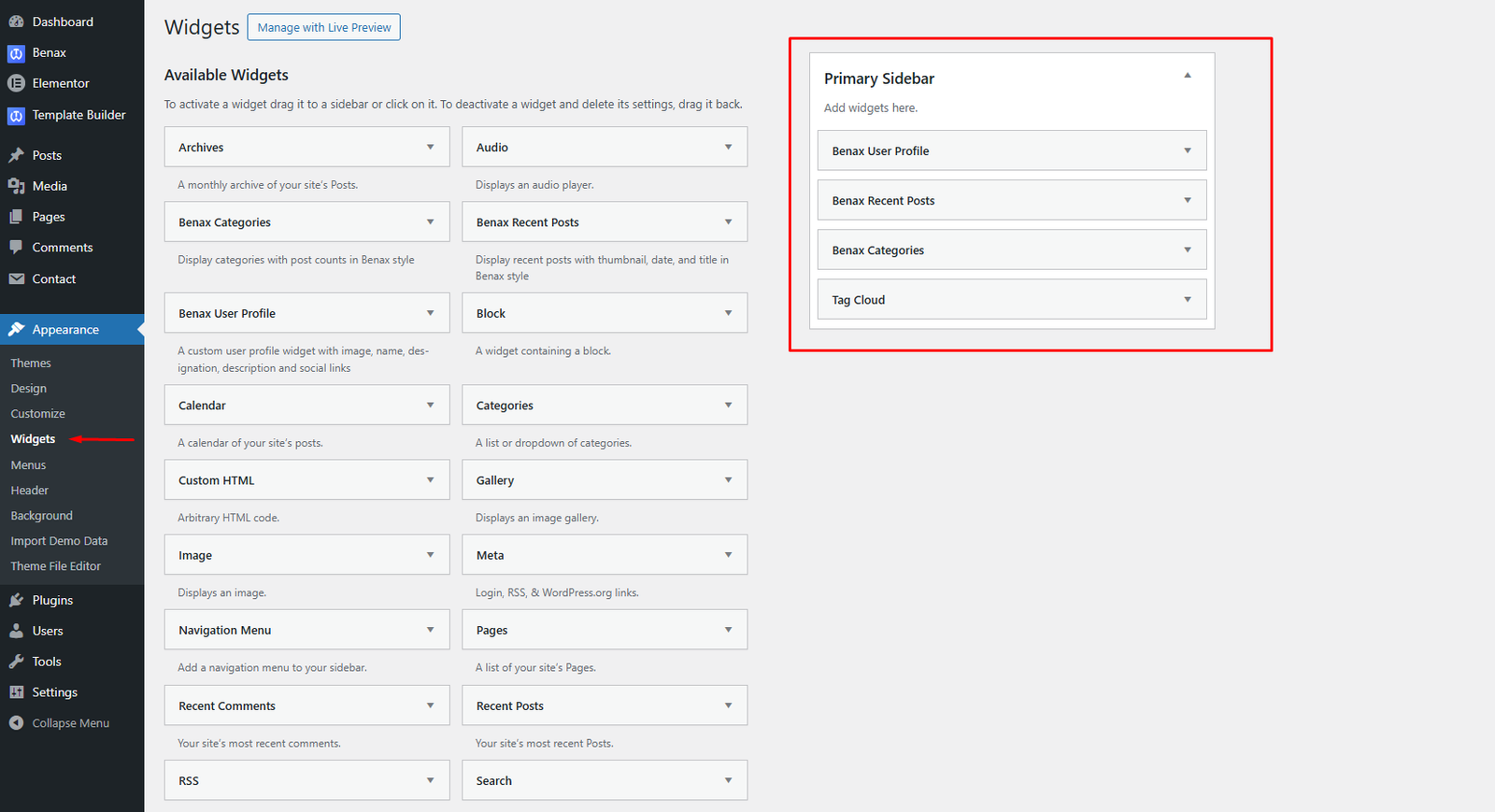This screenshot has width=1495, height=812.
Task: Open the Themes submenu item
Action: pos(31,363)
